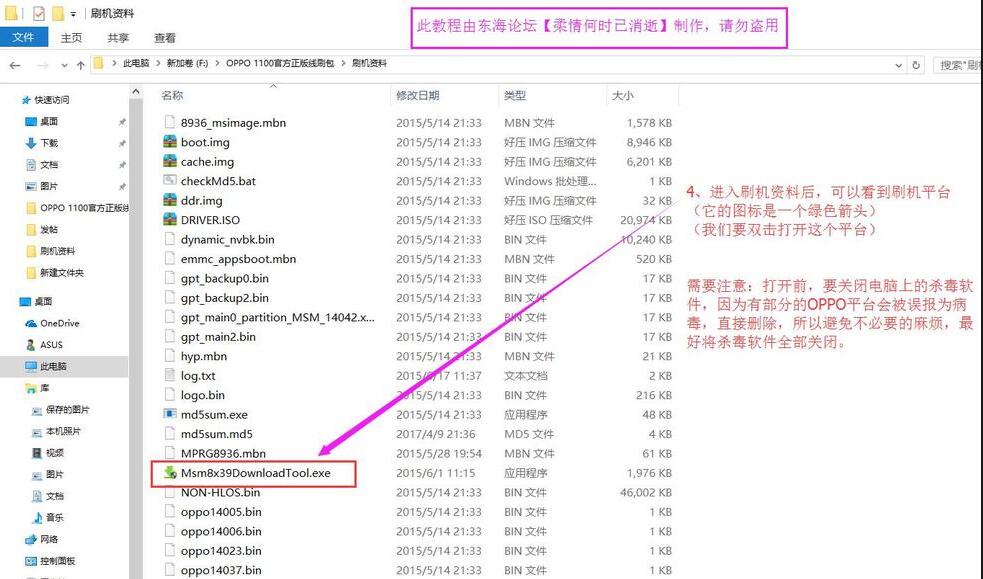Select the file gpt_backup2.bin

[x=224, y=298]
